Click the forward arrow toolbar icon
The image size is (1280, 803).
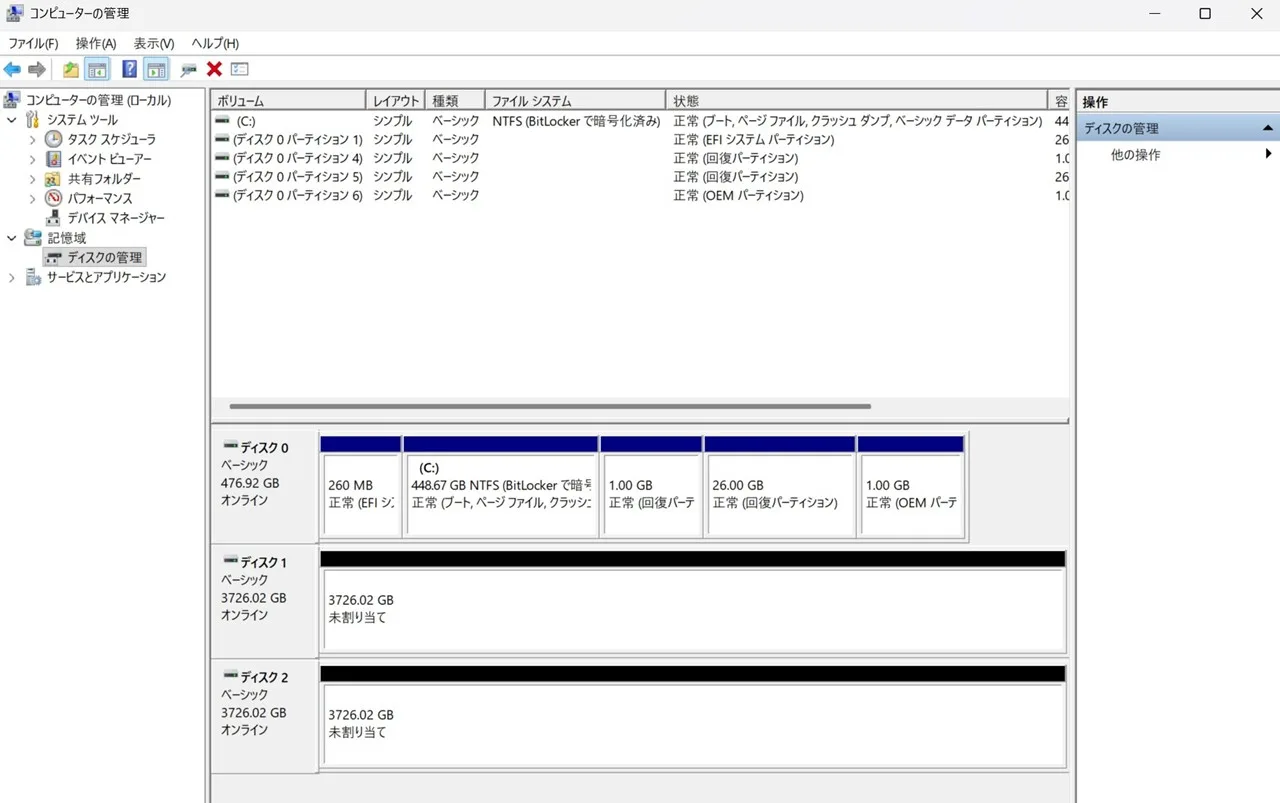click(x=37, y=69)
